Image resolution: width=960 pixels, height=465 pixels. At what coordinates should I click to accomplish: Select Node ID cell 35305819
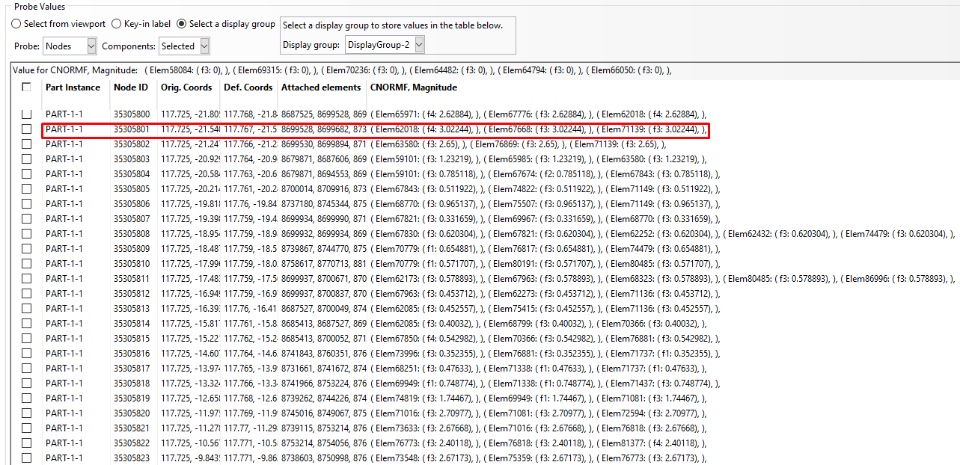pyautogui.click(x=132, y=398)
